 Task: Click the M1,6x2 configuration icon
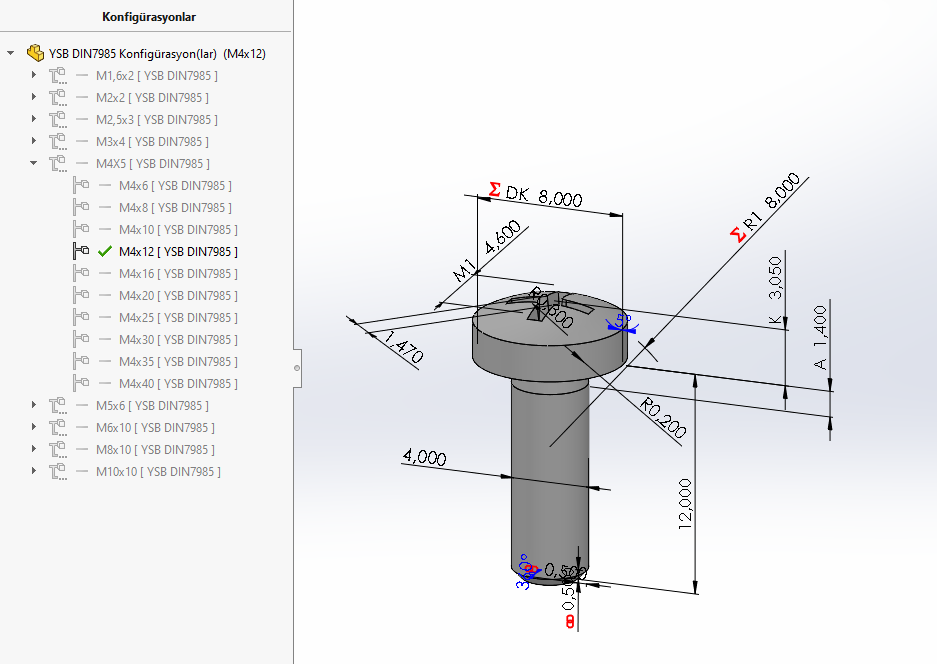[x=57, y=75]
